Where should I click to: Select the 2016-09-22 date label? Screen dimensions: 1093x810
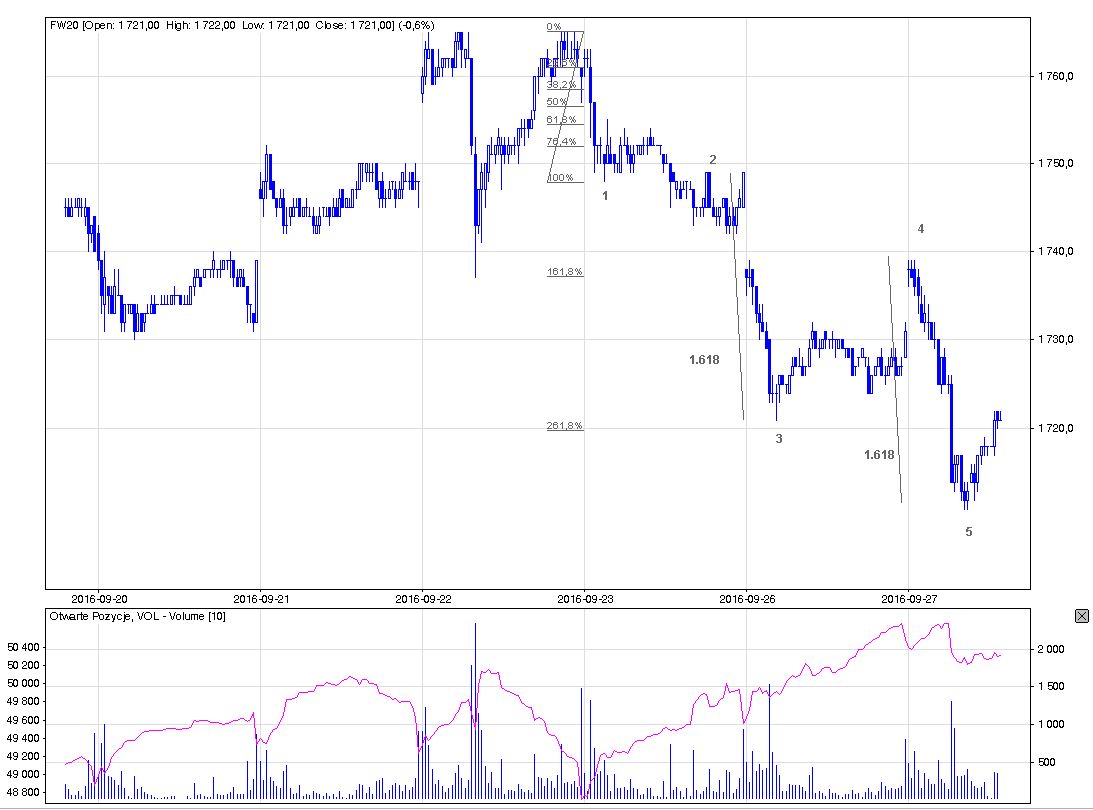[423, 599]
